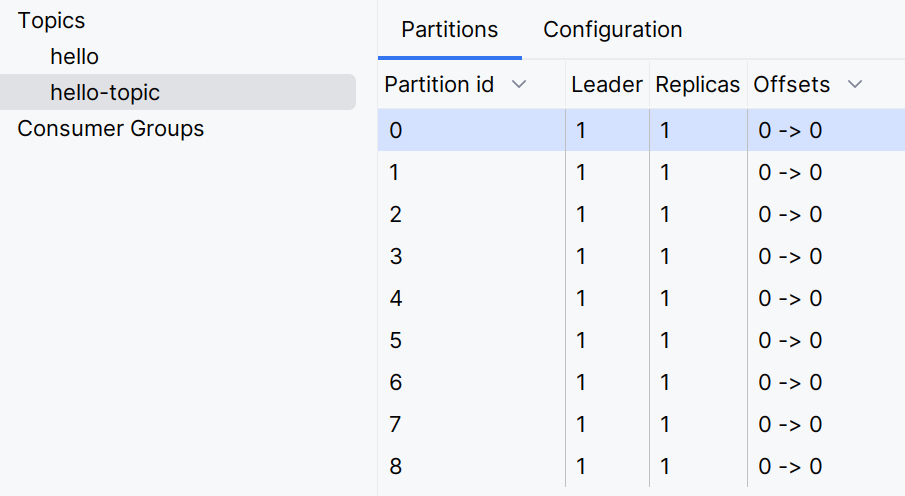Open the Consumer Groups node
This screenshot has height=496, width=905.
point(110,129)
